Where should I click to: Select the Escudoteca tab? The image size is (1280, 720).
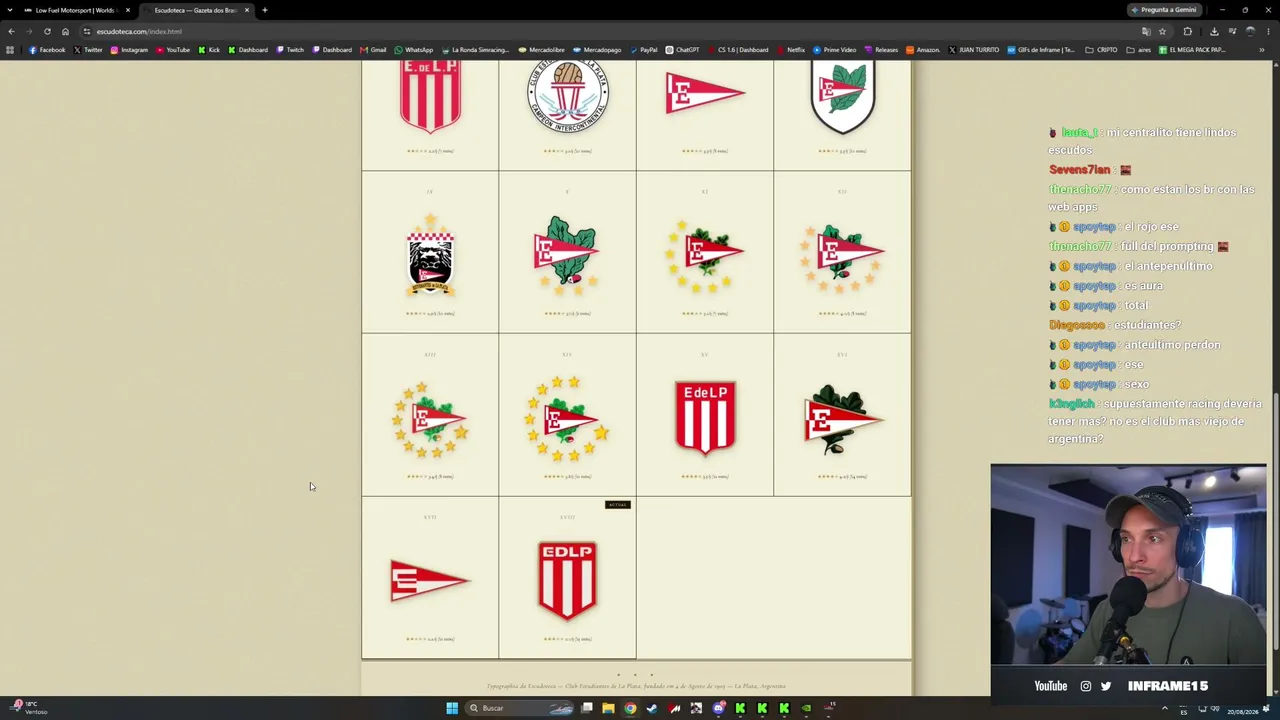(196, 10)
